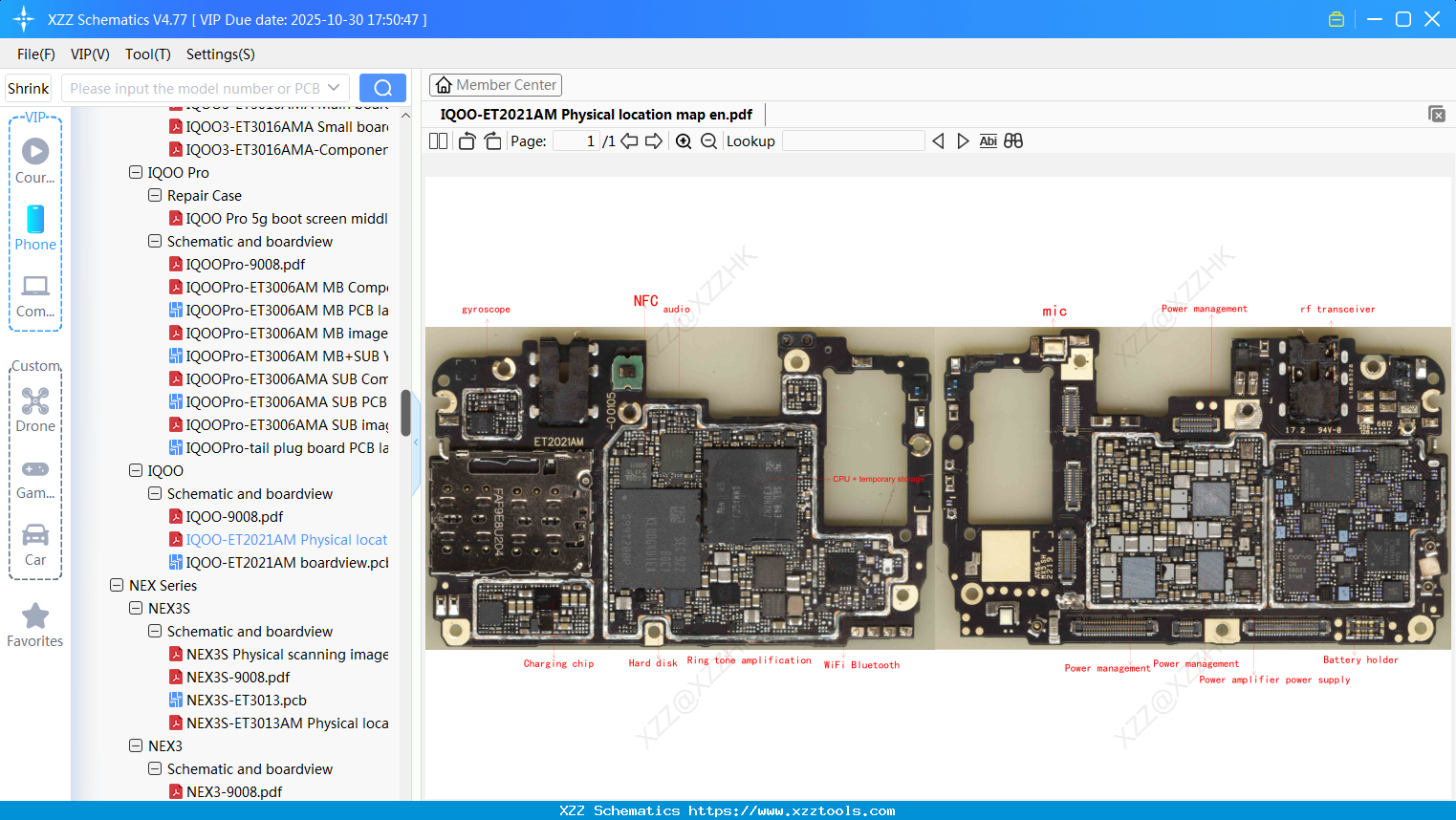Click the binoculars search icon
This screenshot has height=820, width=1456.
coord(1013,141)
